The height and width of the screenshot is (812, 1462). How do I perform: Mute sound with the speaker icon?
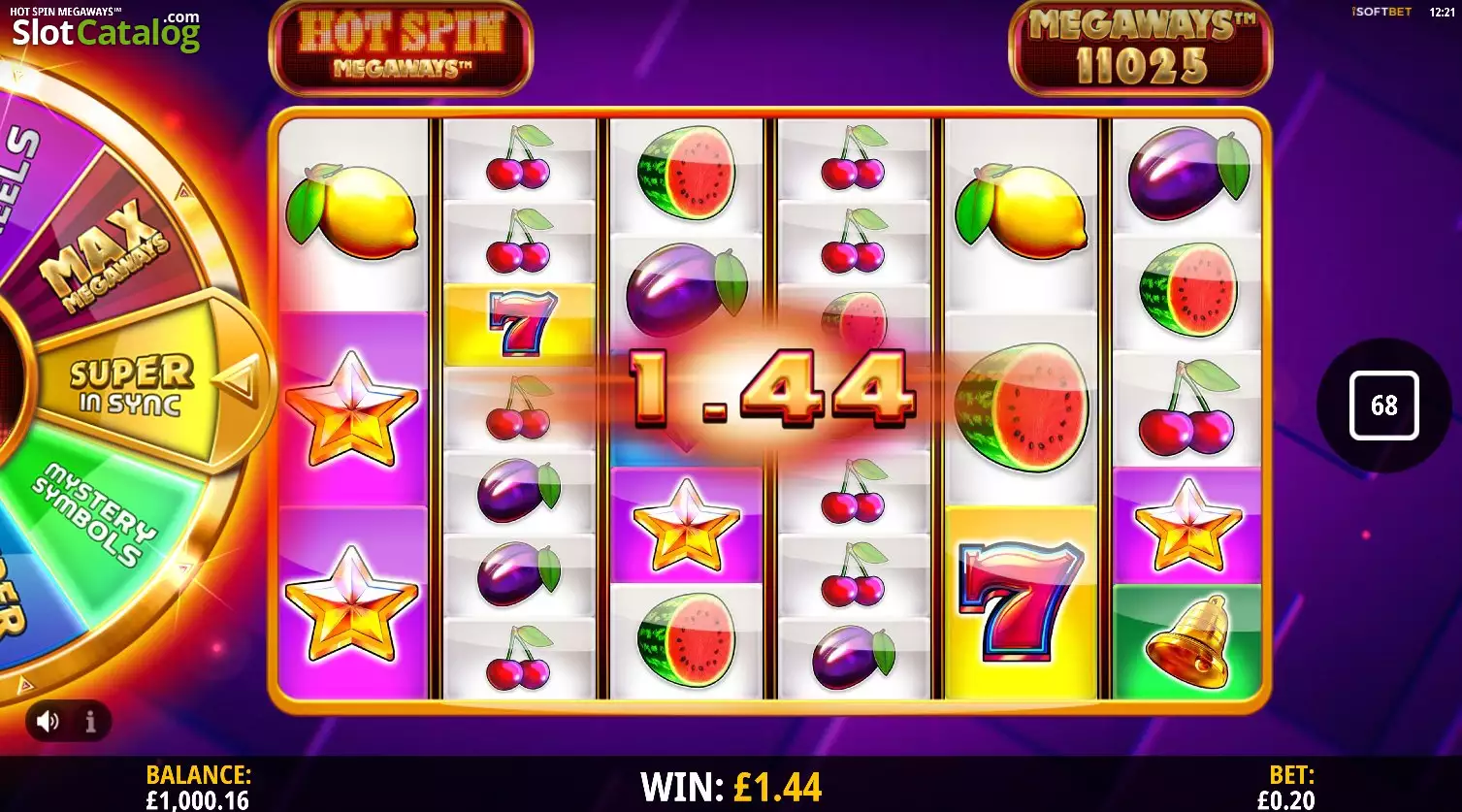[x=48, y=721]
